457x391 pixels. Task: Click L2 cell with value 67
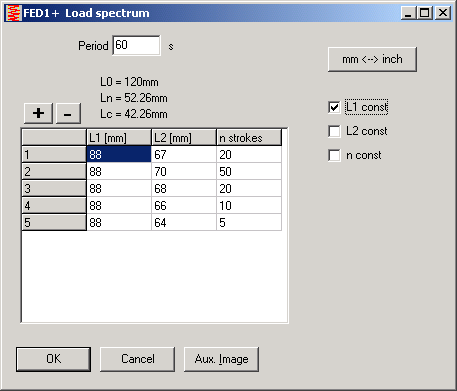tap(184, 154)
